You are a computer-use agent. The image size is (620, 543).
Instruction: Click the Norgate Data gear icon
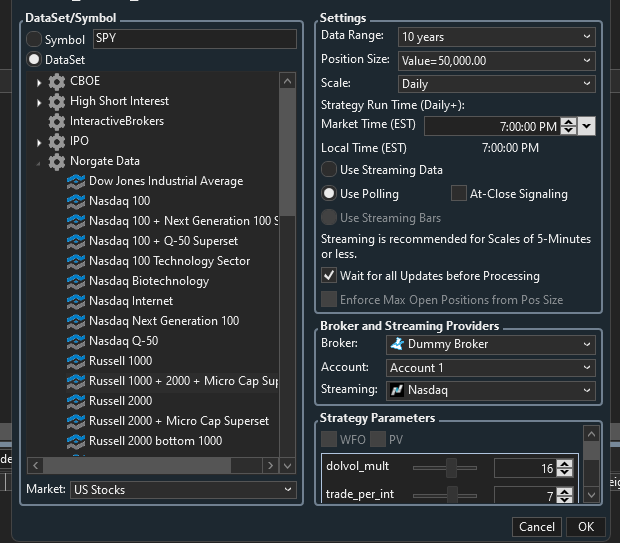(57, 162)
